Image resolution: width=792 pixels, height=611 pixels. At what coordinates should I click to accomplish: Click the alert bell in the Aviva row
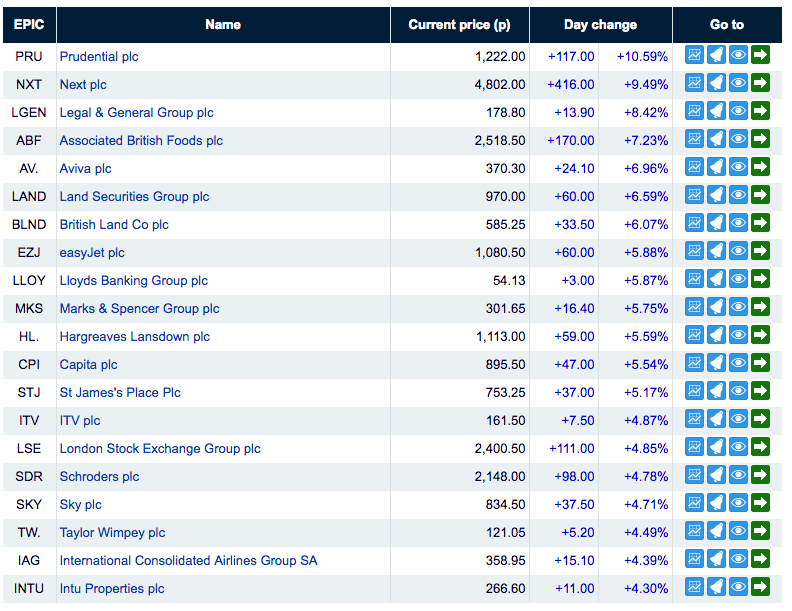coord(716,167)
